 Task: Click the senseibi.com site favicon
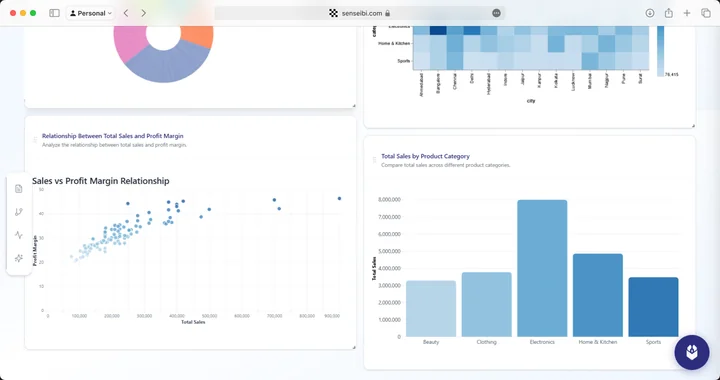tap(333, 13)
